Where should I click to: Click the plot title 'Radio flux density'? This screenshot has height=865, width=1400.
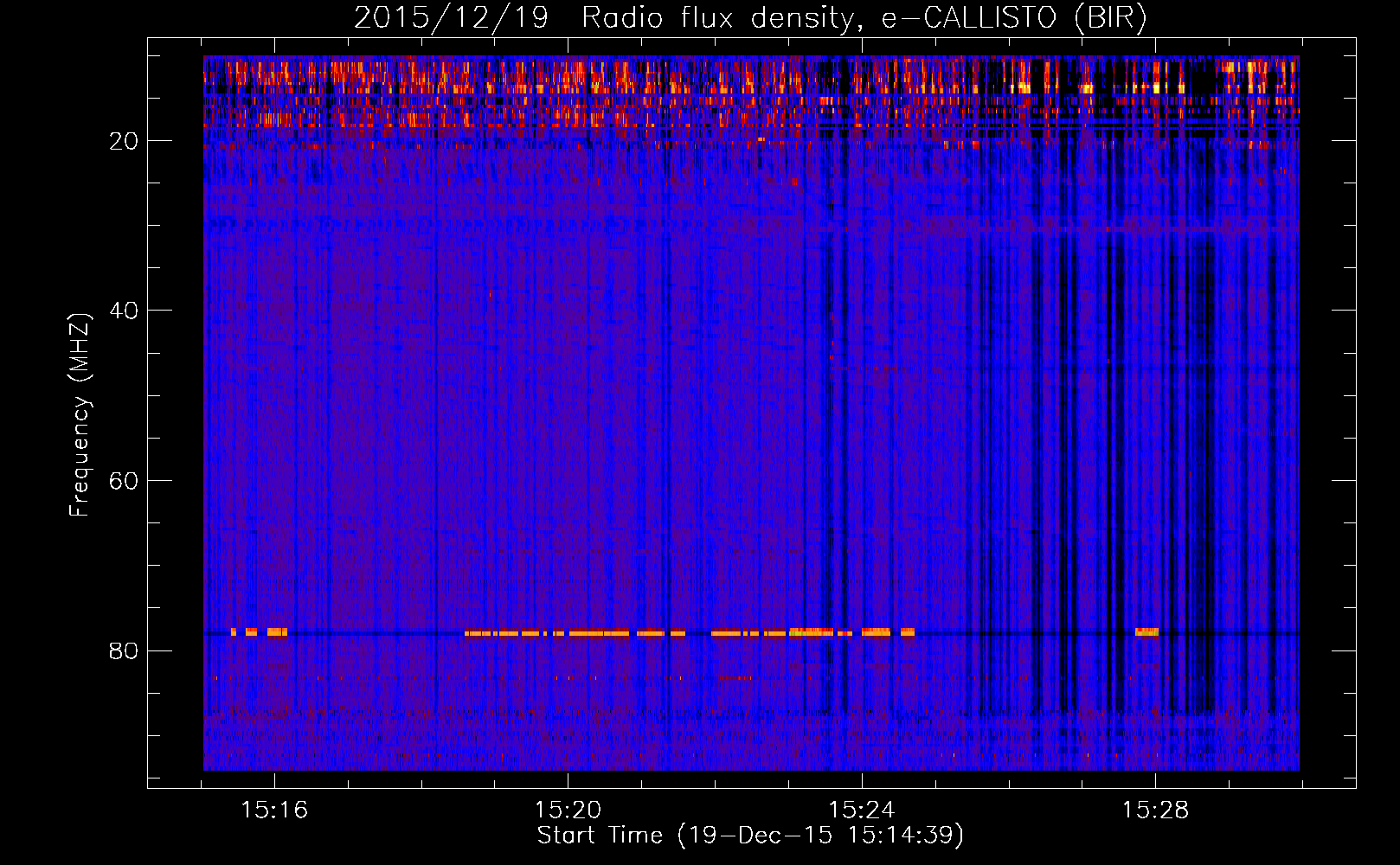tap(716, 18)
